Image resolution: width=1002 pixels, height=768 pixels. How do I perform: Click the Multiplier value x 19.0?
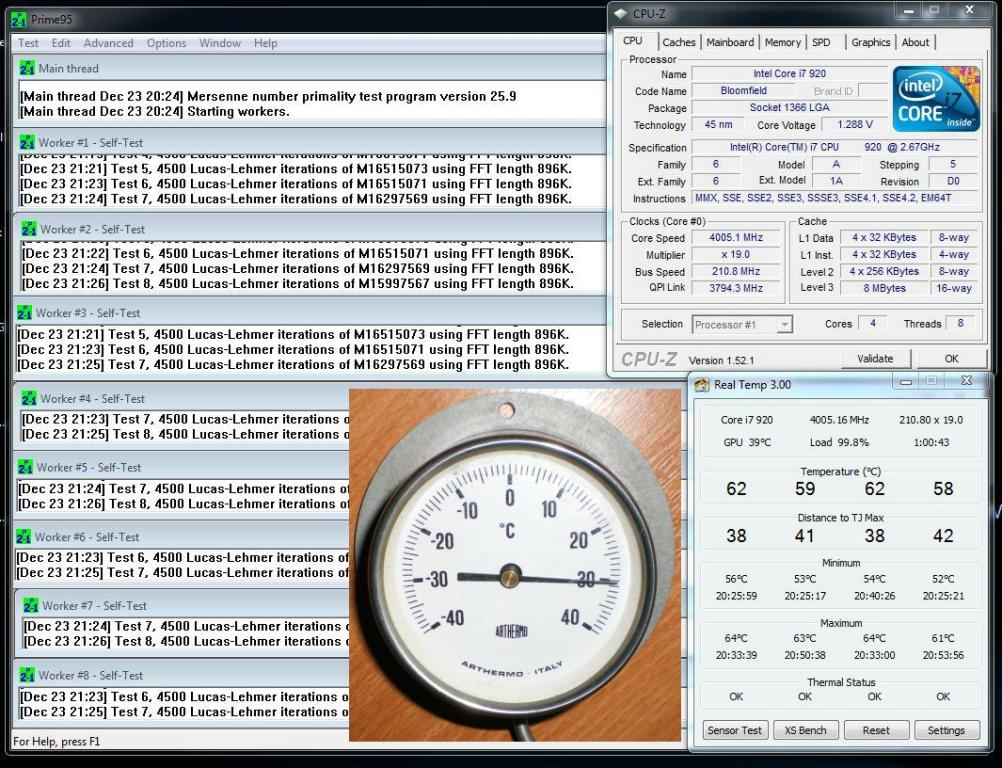736,254
